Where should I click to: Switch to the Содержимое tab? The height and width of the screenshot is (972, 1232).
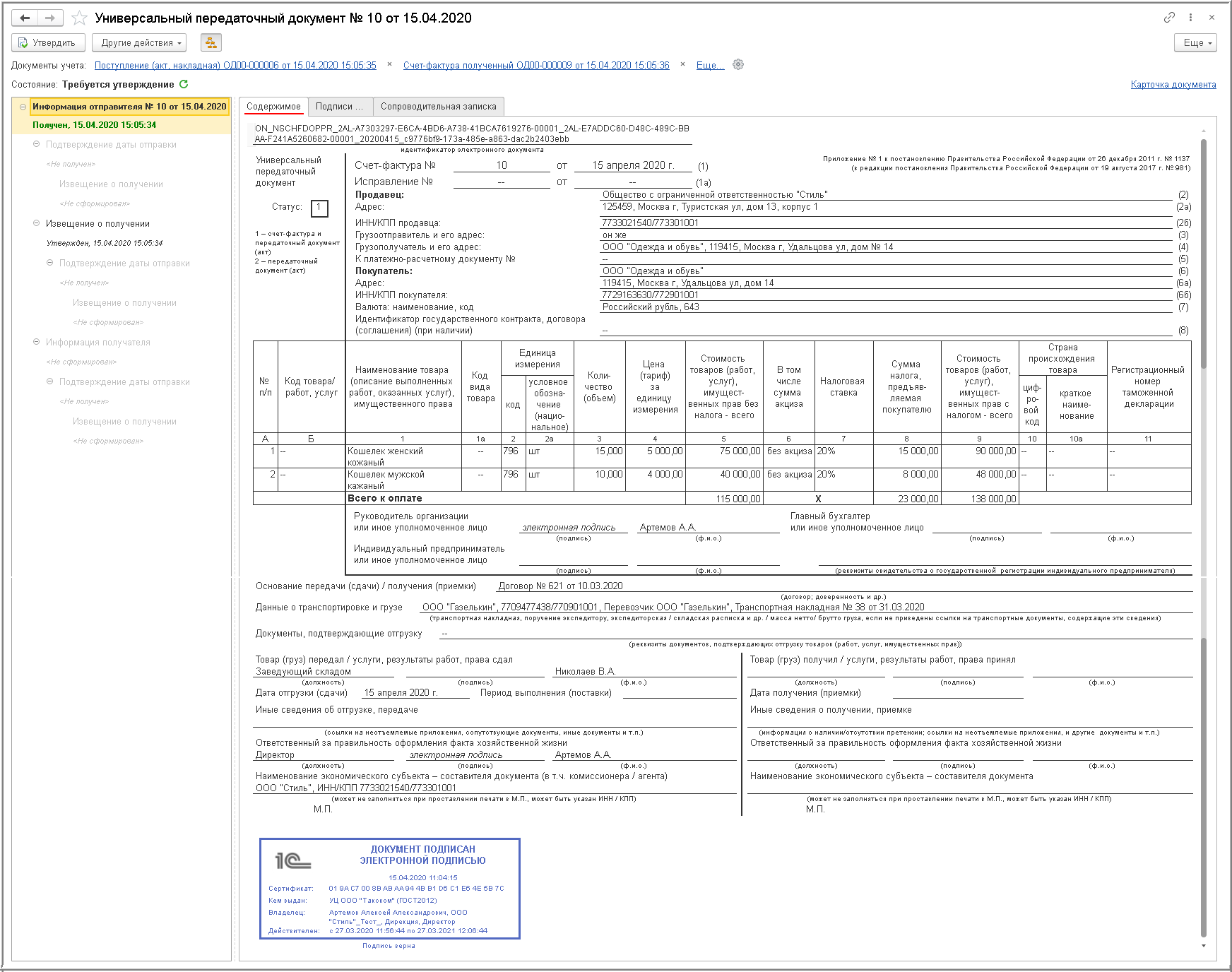coord(273,107)
